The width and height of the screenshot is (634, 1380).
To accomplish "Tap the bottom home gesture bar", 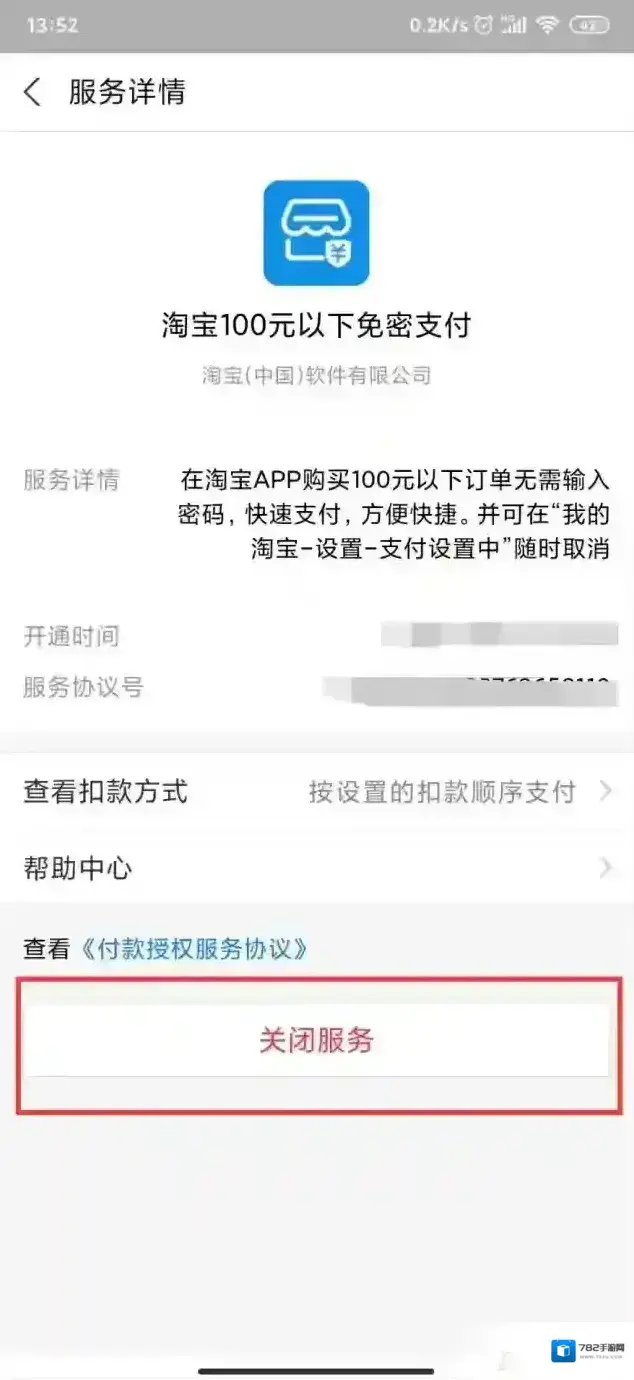I will (x=316, y=1371).
